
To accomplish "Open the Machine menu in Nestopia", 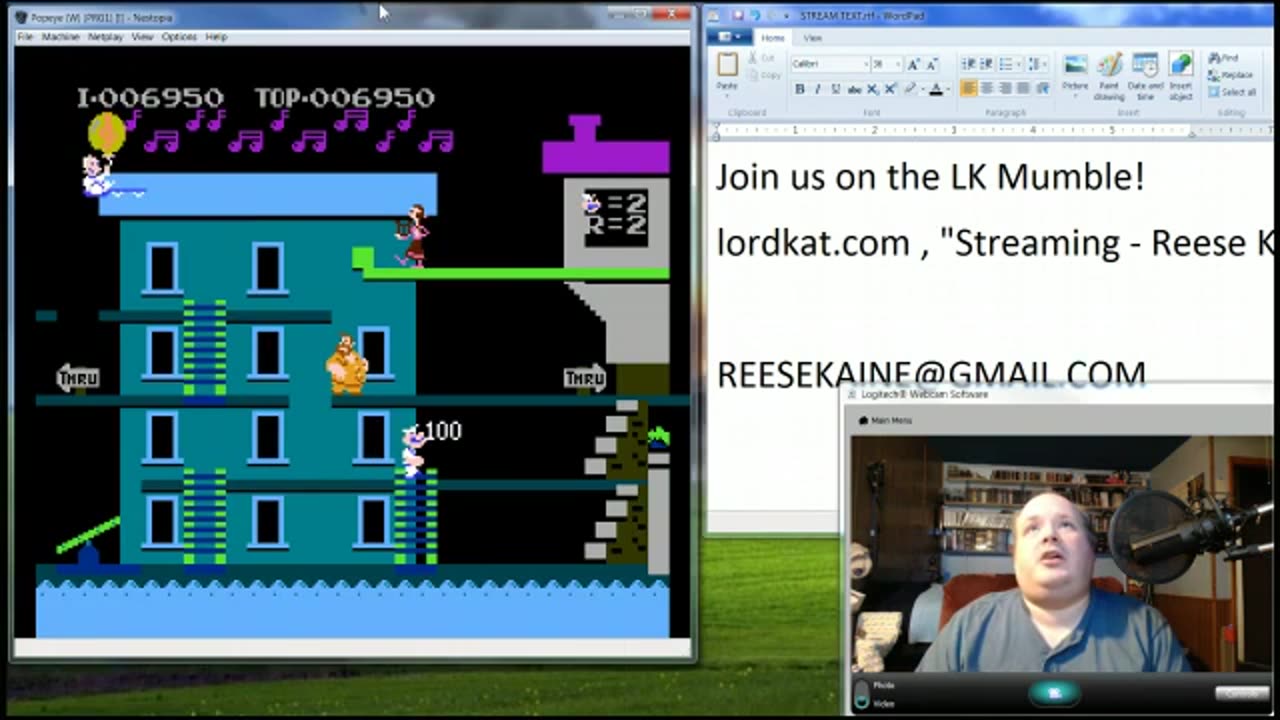I will click(60, 37).
